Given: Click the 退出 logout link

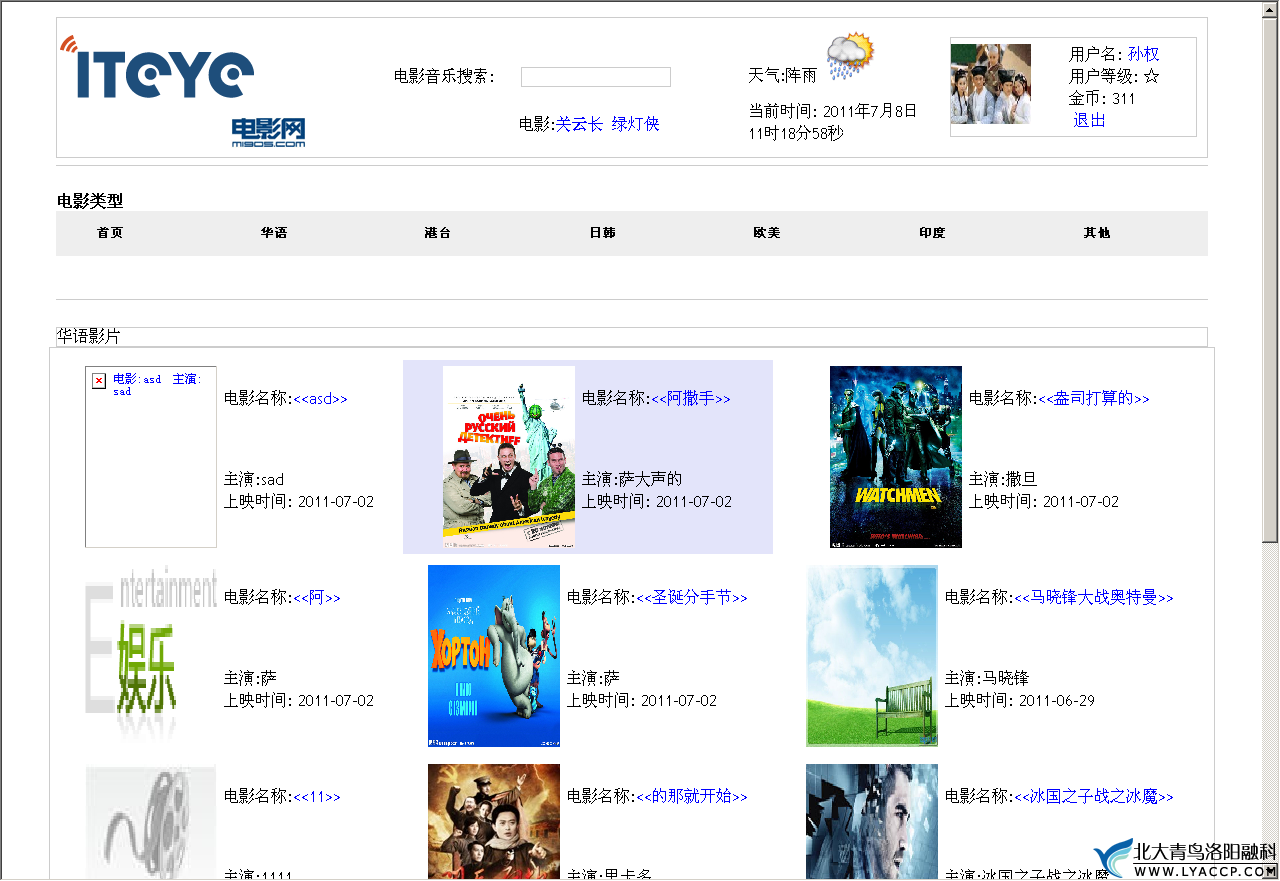Looking at the screenshot, I should click(1089, 120).
